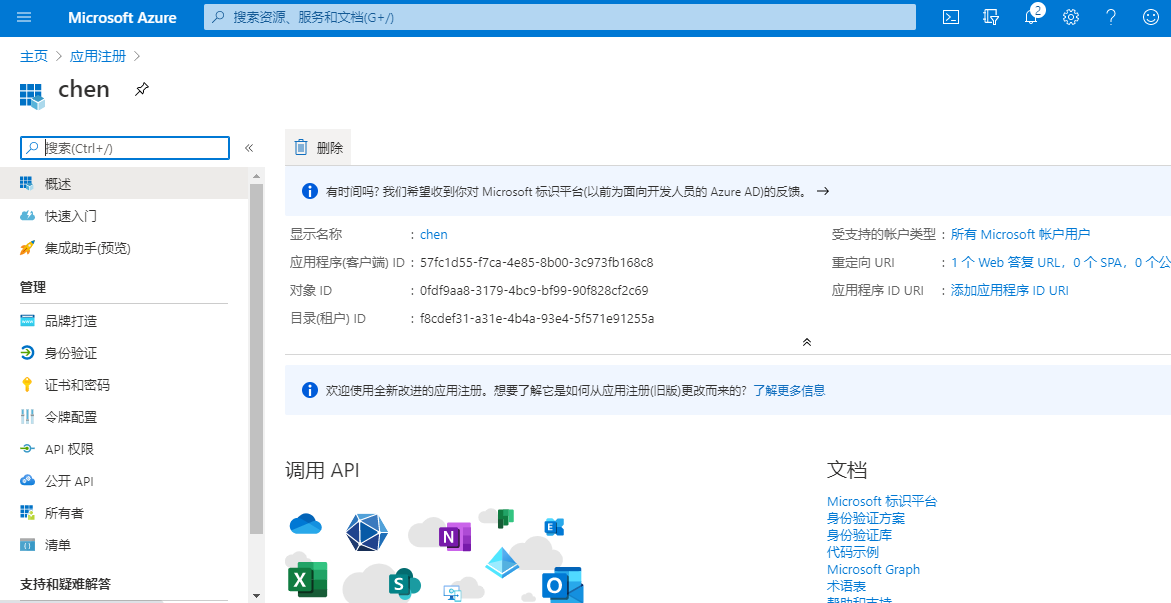1171x603 pixels.
Task: Collapse the essentials section with the double up chevron
Action: pyautogui.click(x=807, y=342)
